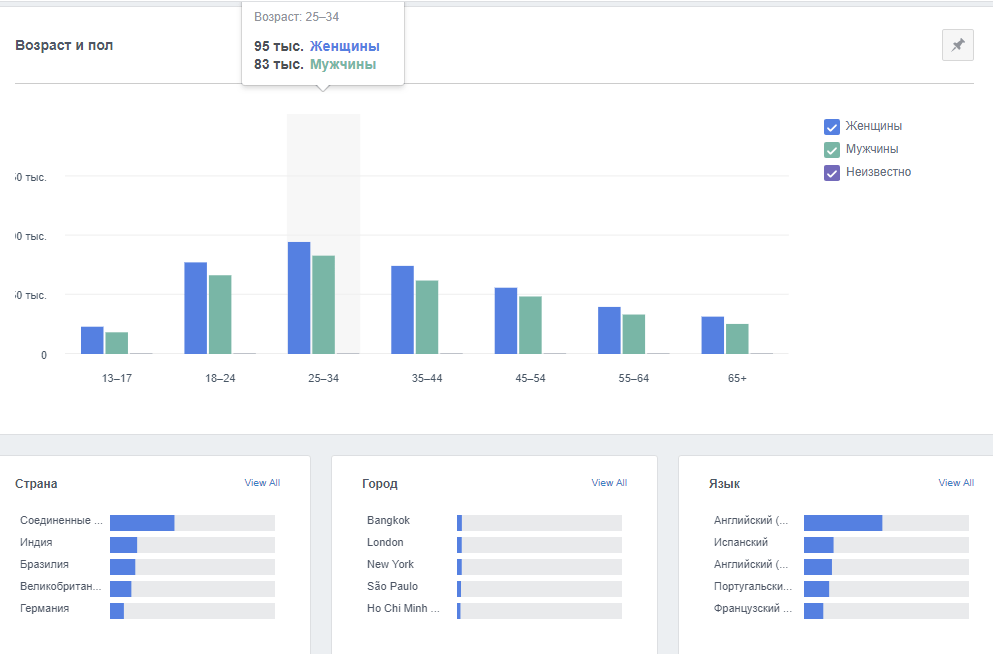This screenshot has height=654, width=993.
Task: Open View All in the Язык panel
Action: [955, 483]
